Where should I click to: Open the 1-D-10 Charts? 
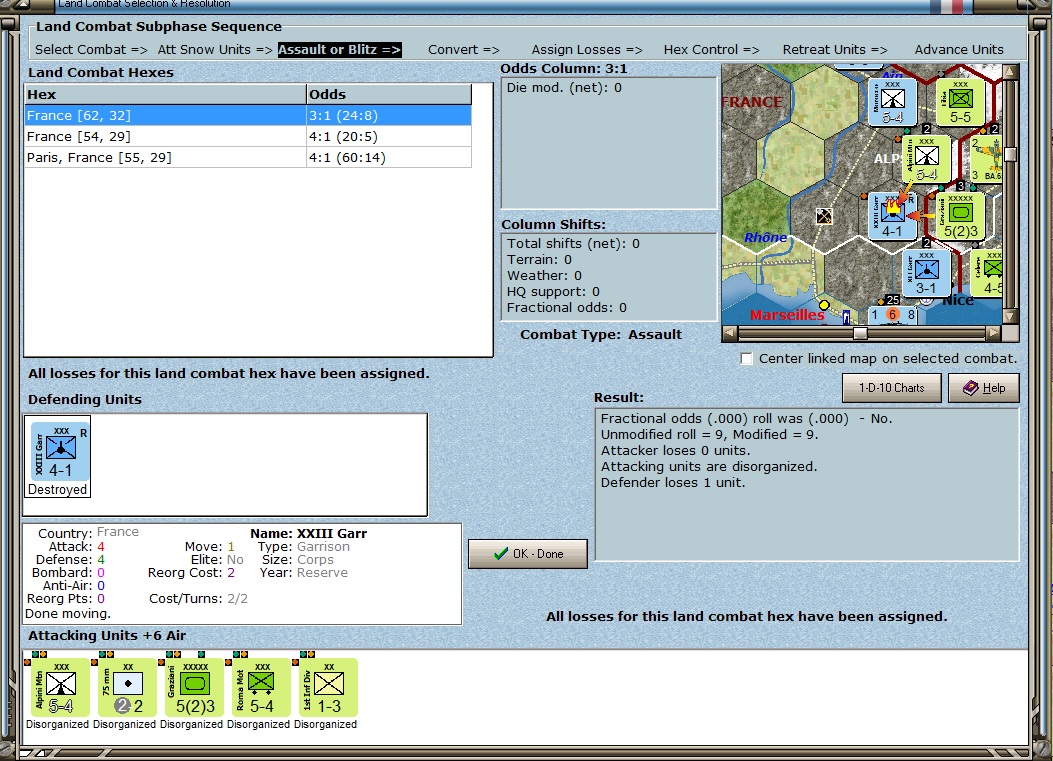point(892,388)
